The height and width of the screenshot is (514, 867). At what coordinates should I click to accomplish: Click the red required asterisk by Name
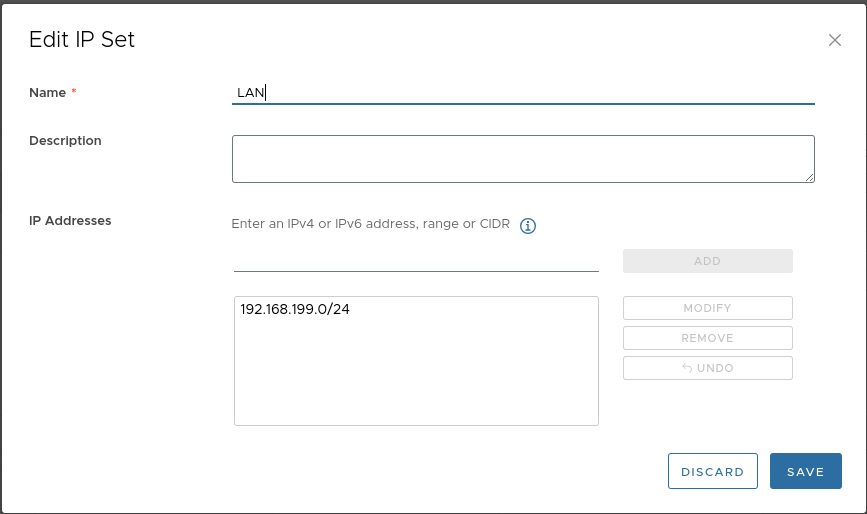click(x=74, y=93)
